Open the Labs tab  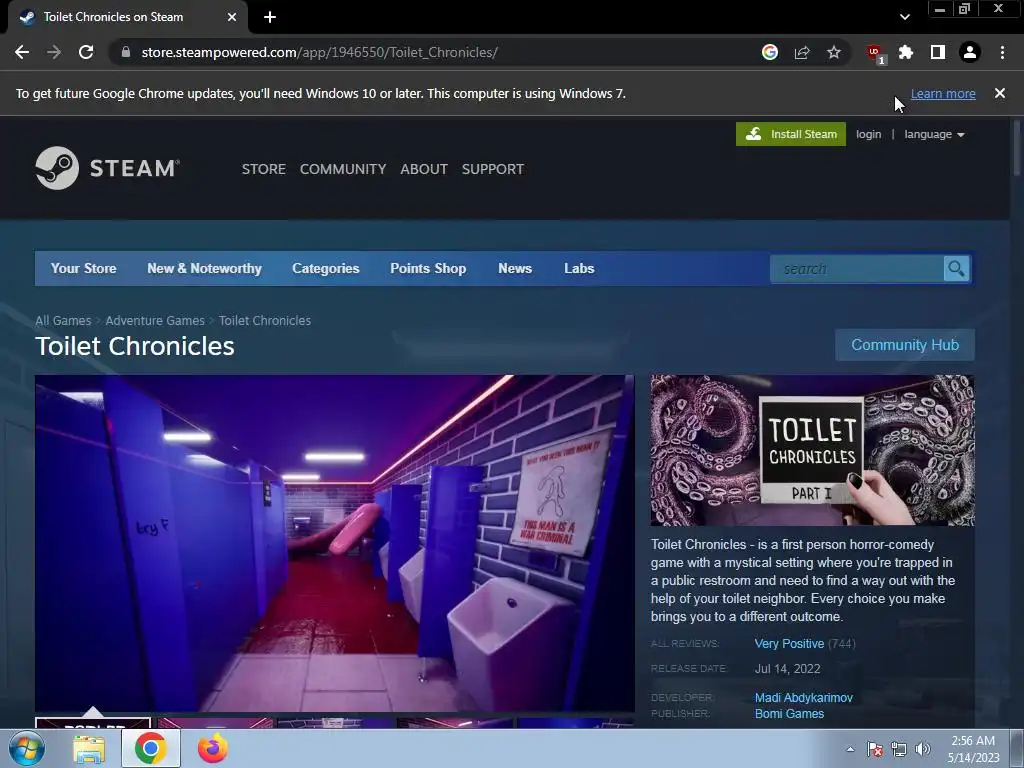[579, 268]
